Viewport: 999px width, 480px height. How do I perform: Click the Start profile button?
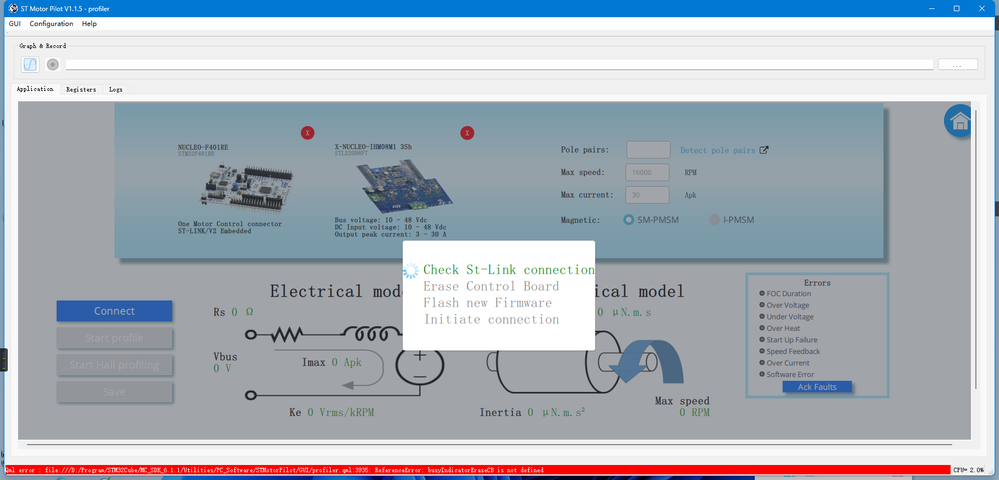tap(115, 338)
